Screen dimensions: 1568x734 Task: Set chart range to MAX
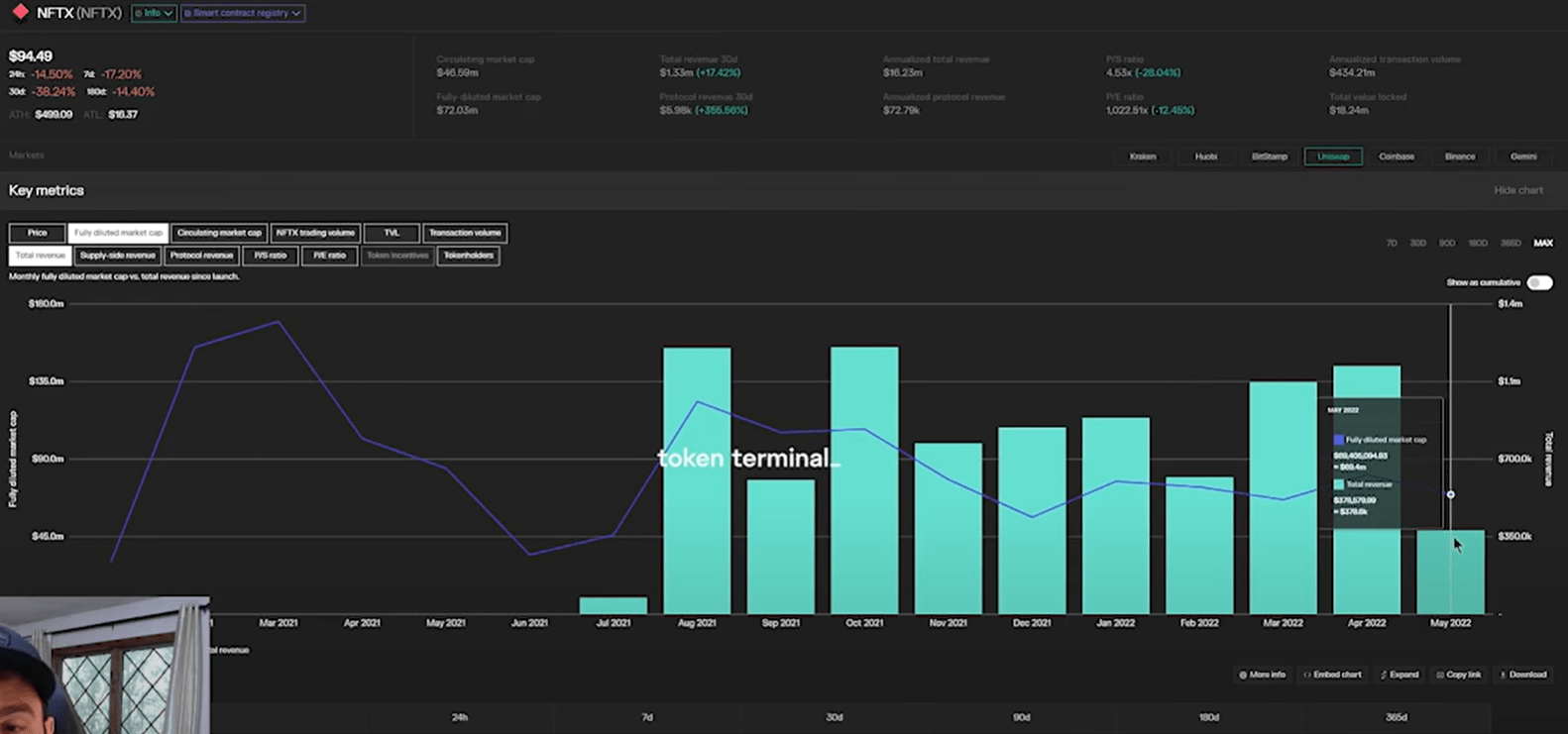click(1543, 243)
